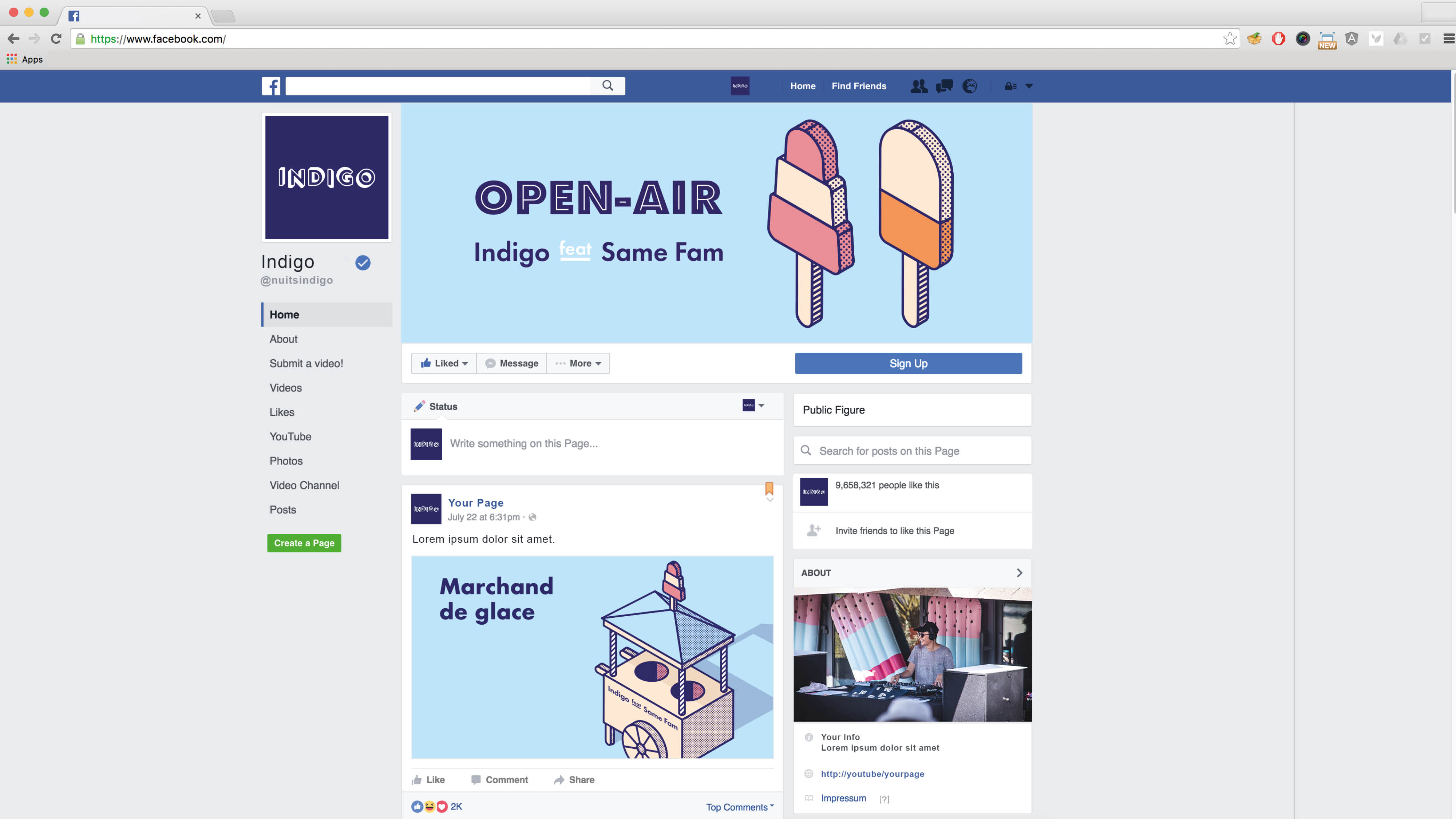The image size is (1456, 819).
Task: Click the Facebook logo icon
Action: click(x=271, y=86)
